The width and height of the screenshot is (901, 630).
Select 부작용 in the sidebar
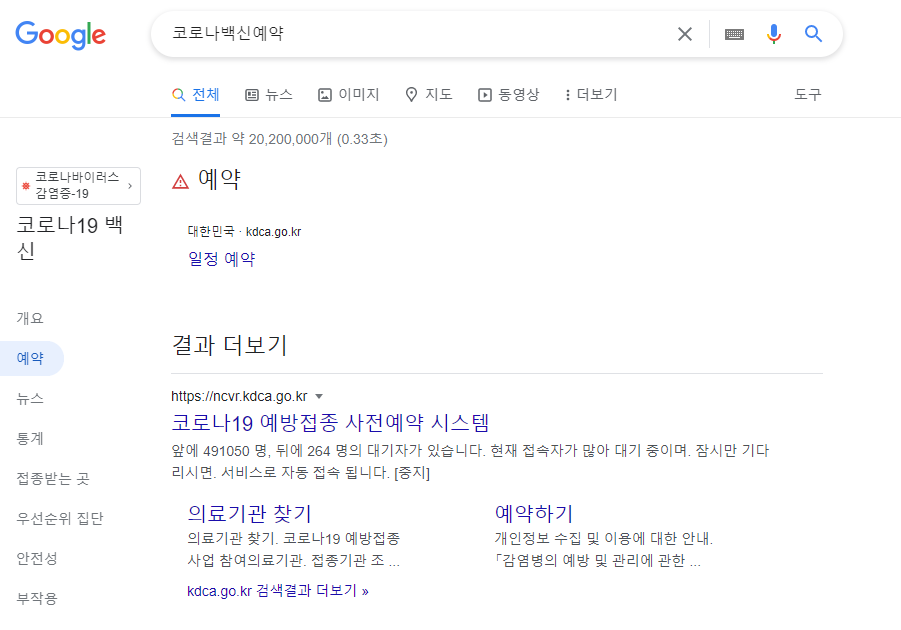pyautogui.click(x=37, y=598)
